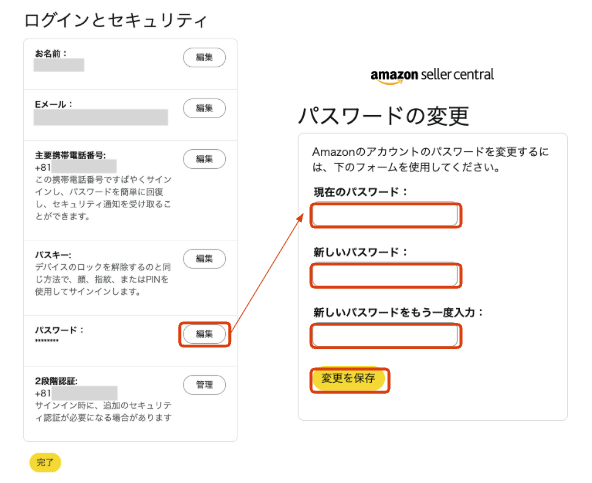The image size is (592, 483).
Task: Click 編集 button for パスキー
Action: coord(204,259)
